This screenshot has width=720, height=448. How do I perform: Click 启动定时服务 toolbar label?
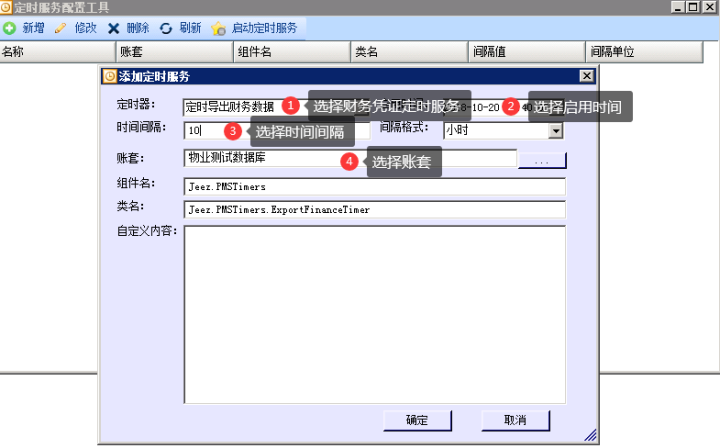(264, 28)
